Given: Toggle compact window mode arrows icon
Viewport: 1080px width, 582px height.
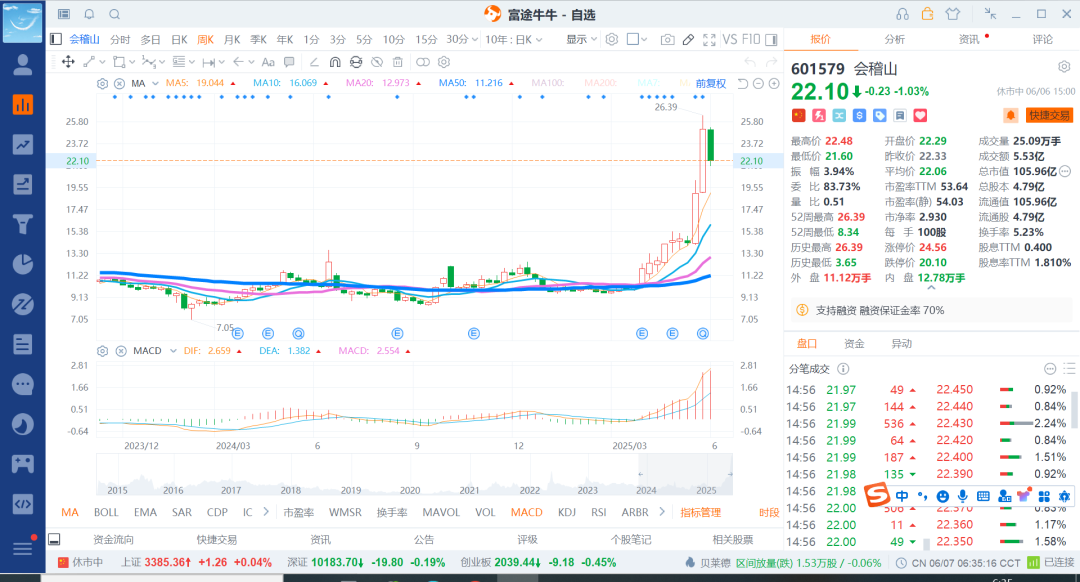Looking at the screenshot, I should (x=990, y=14).
